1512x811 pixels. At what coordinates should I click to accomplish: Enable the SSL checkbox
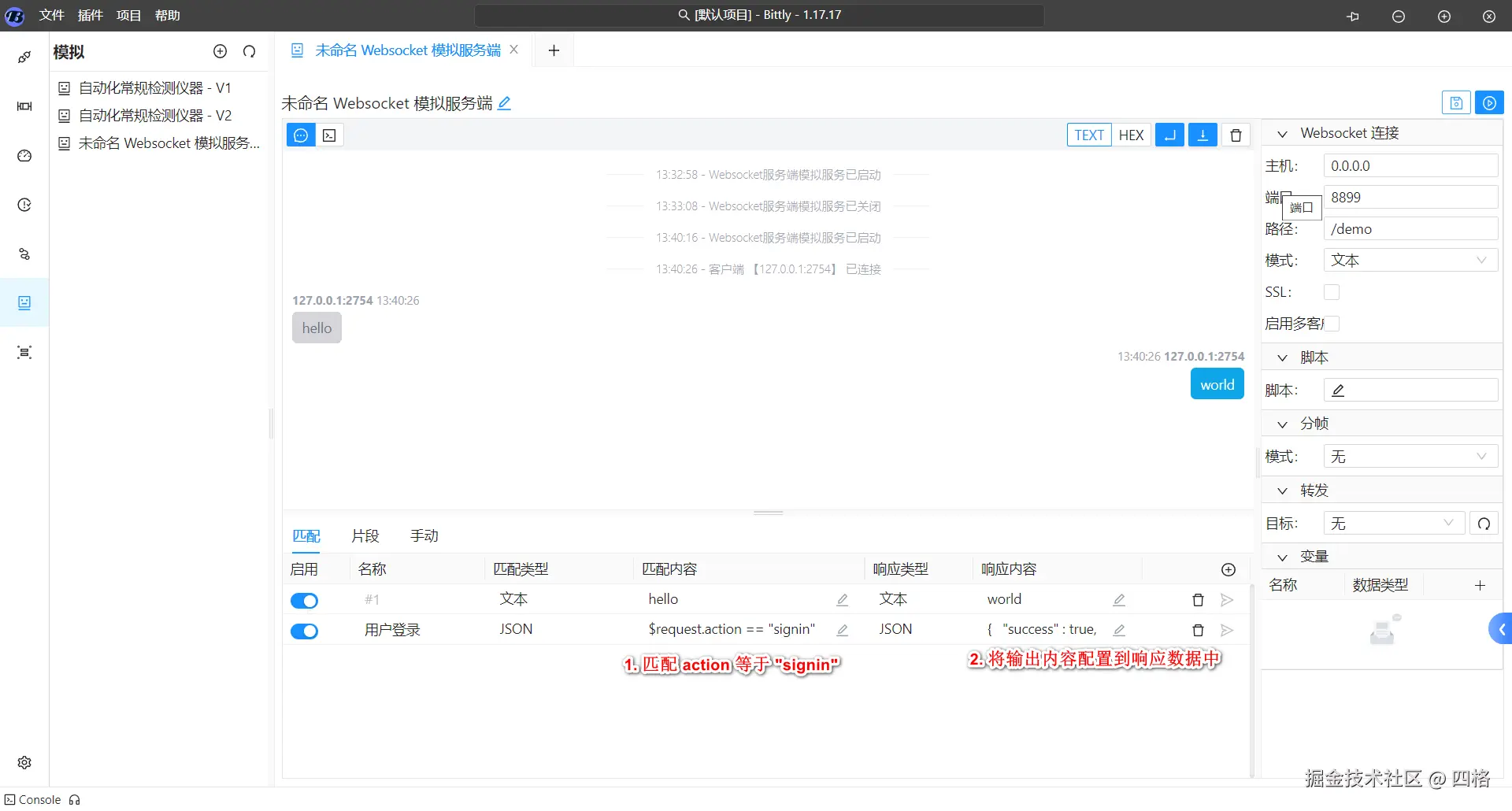[x=1332, y=292]
